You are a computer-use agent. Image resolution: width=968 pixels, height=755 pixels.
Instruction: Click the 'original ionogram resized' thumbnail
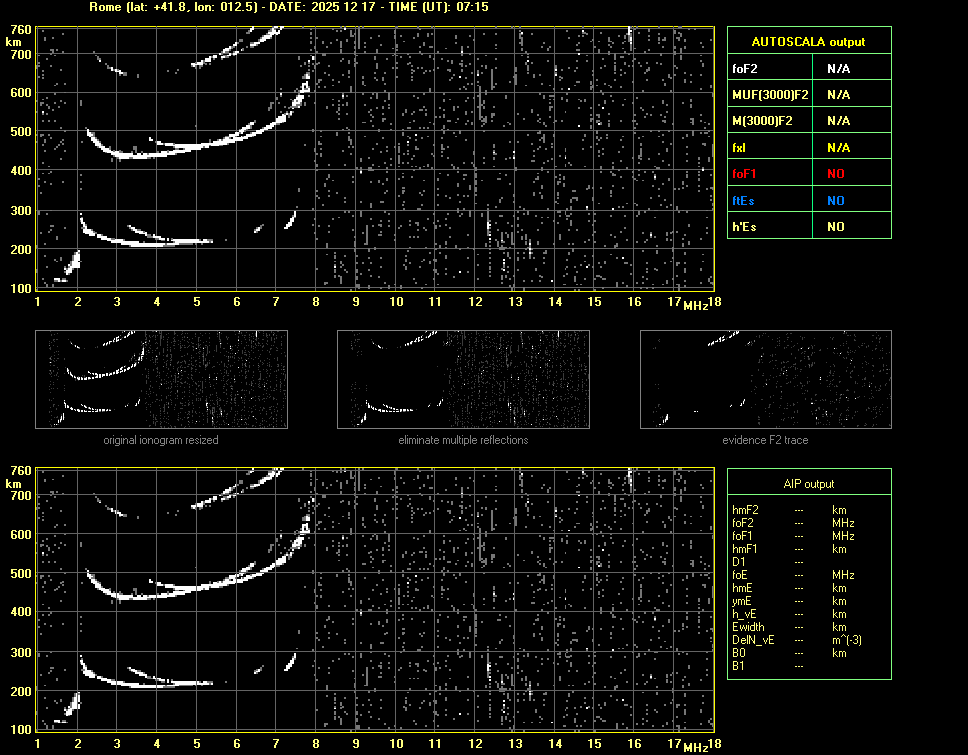[161, 380]
